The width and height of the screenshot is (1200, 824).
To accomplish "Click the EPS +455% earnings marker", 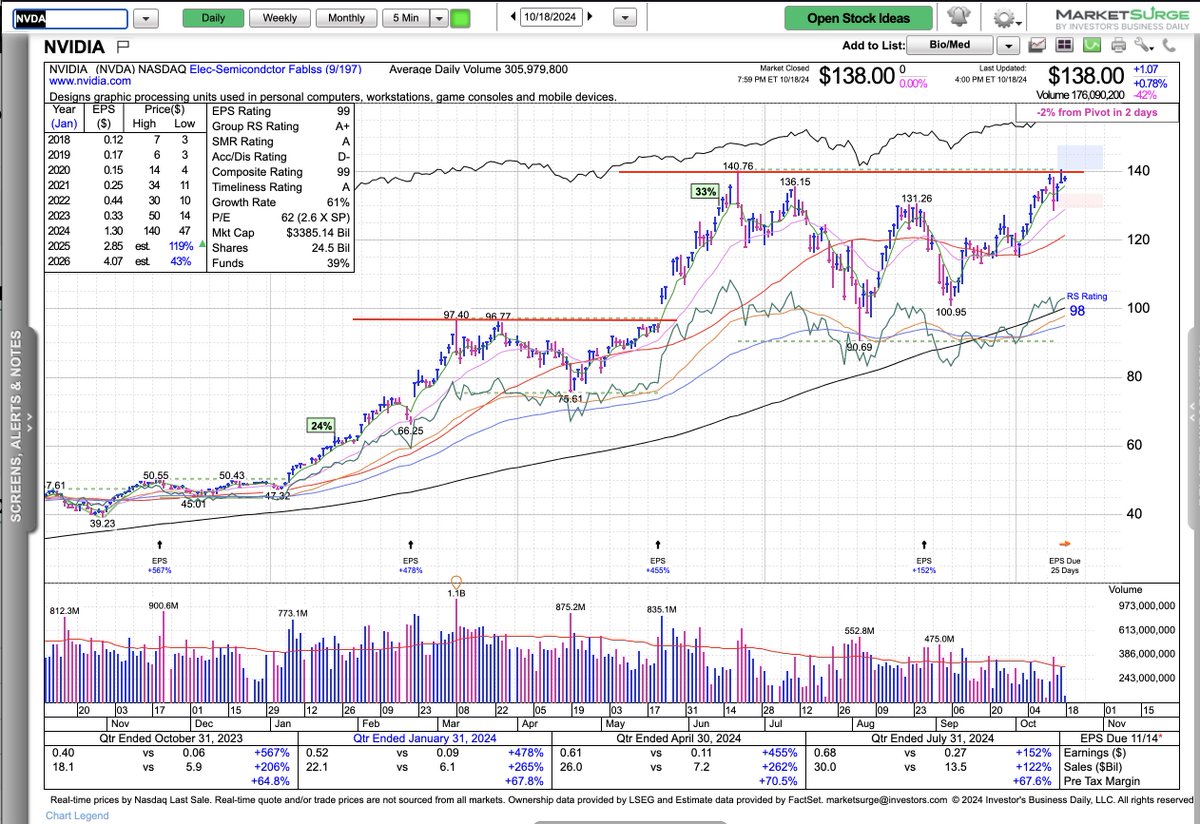I will pos(657,546).
